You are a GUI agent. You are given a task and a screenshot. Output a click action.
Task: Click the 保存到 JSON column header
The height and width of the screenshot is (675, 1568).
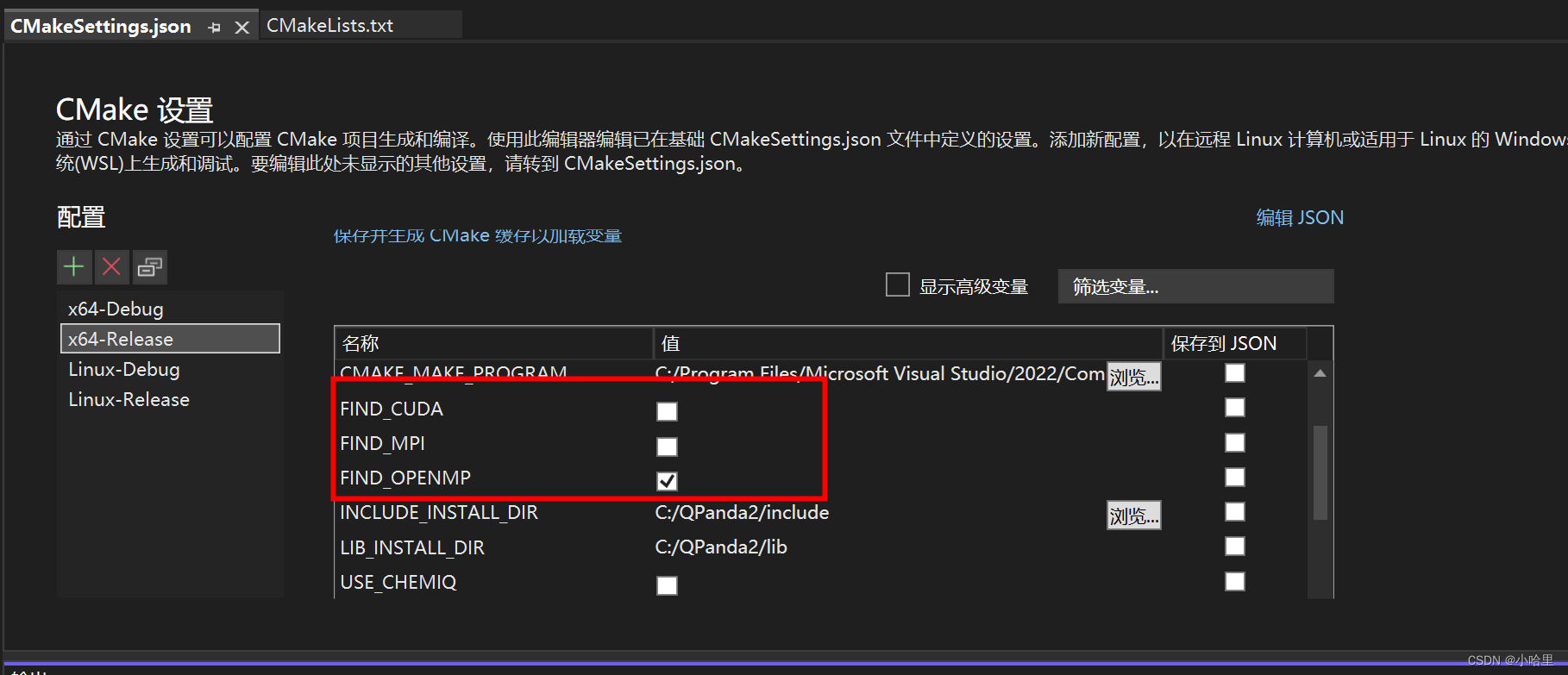(x=1235, y=343)
